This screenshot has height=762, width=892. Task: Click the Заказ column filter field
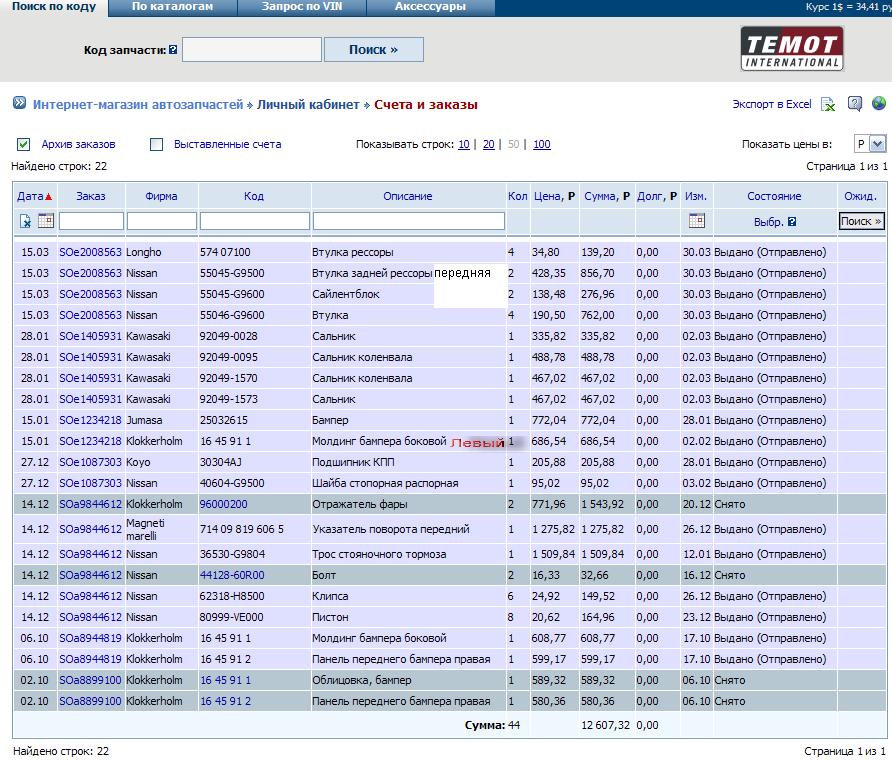coord(91,221)
